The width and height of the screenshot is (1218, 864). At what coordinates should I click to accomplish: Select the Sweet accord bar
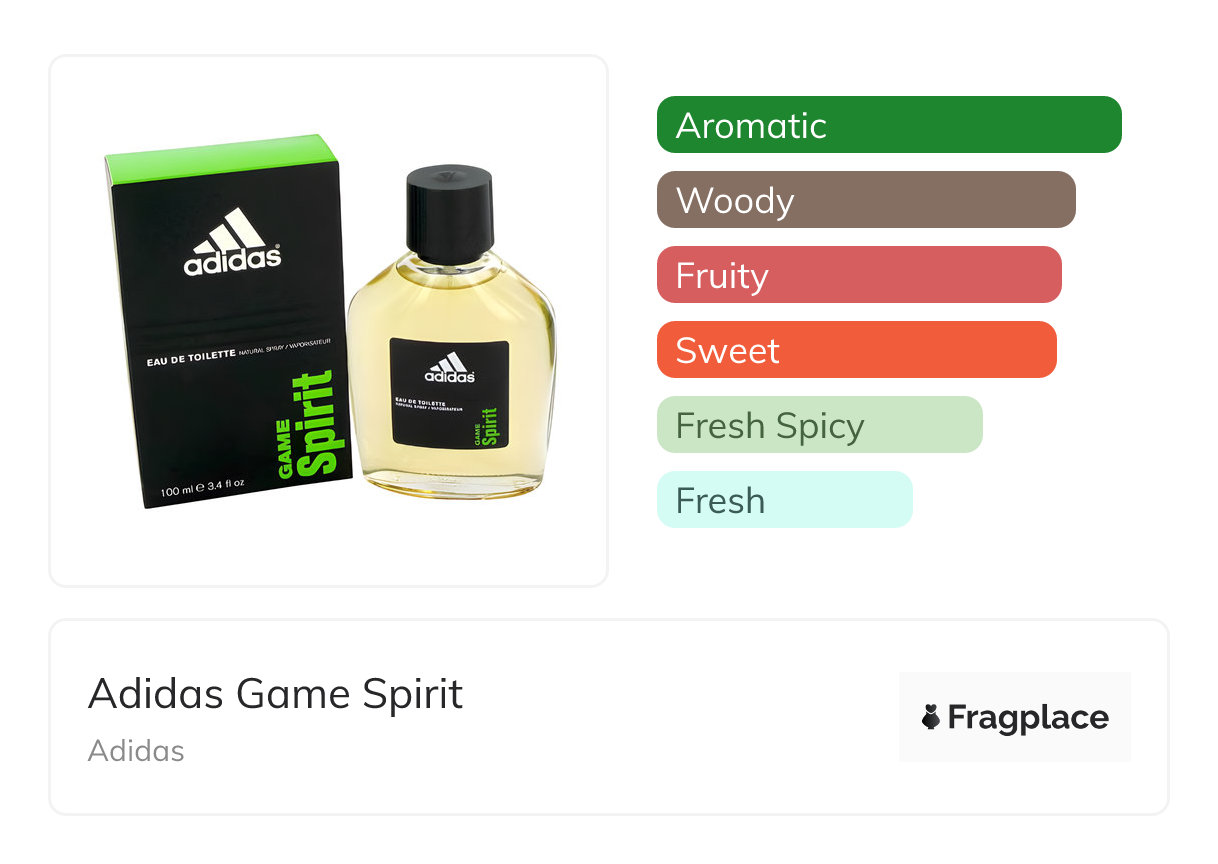857,350
